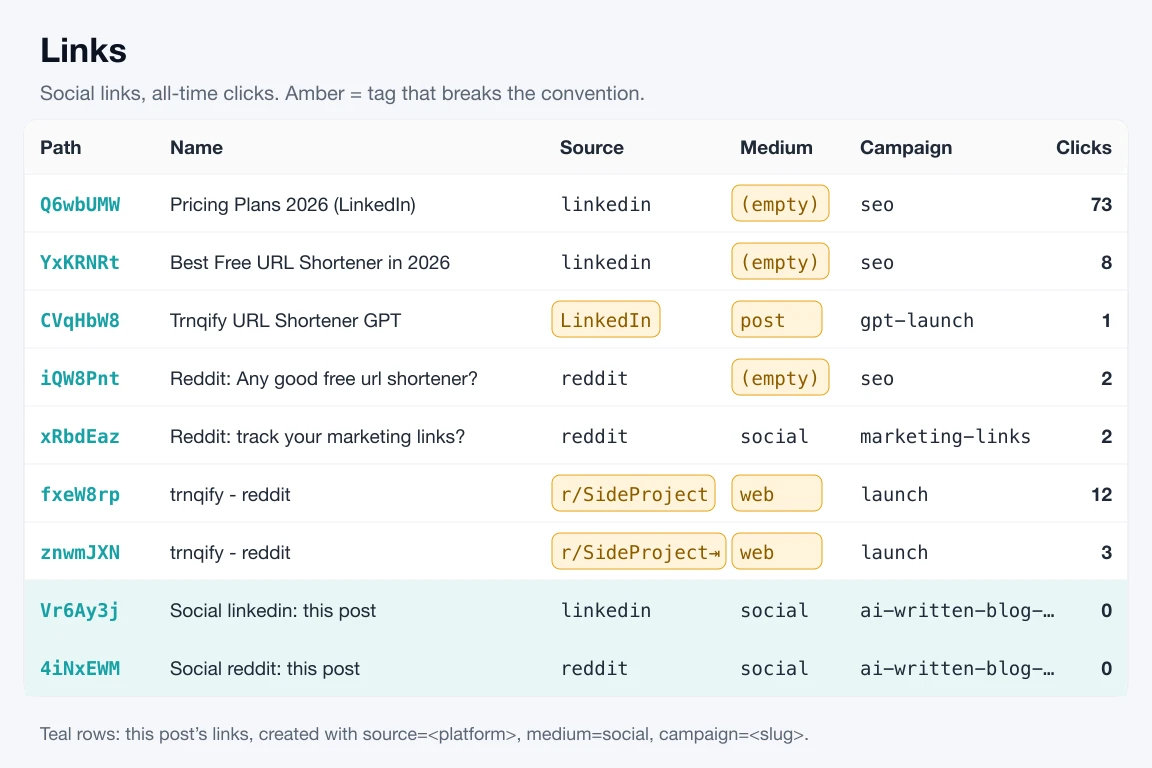Click the Clicks column header
Screen dimensions: 1152x768
pyautogui.click(x=1084, y=148)
